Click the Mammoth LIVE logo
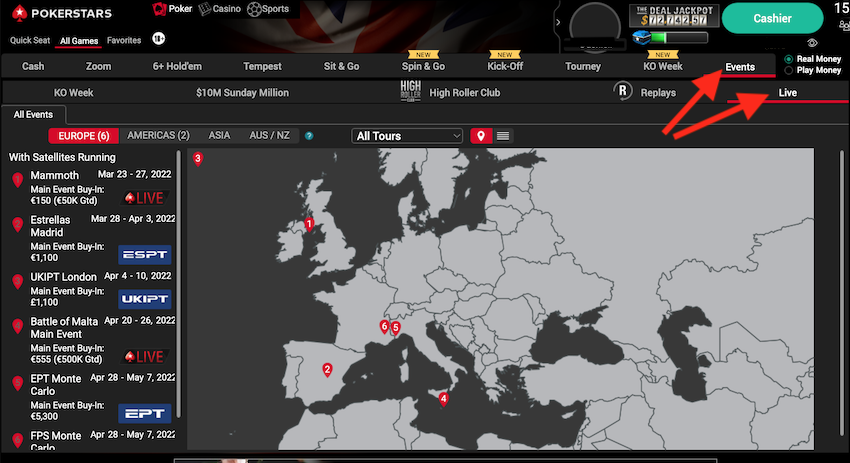 [x=144, y=198]
